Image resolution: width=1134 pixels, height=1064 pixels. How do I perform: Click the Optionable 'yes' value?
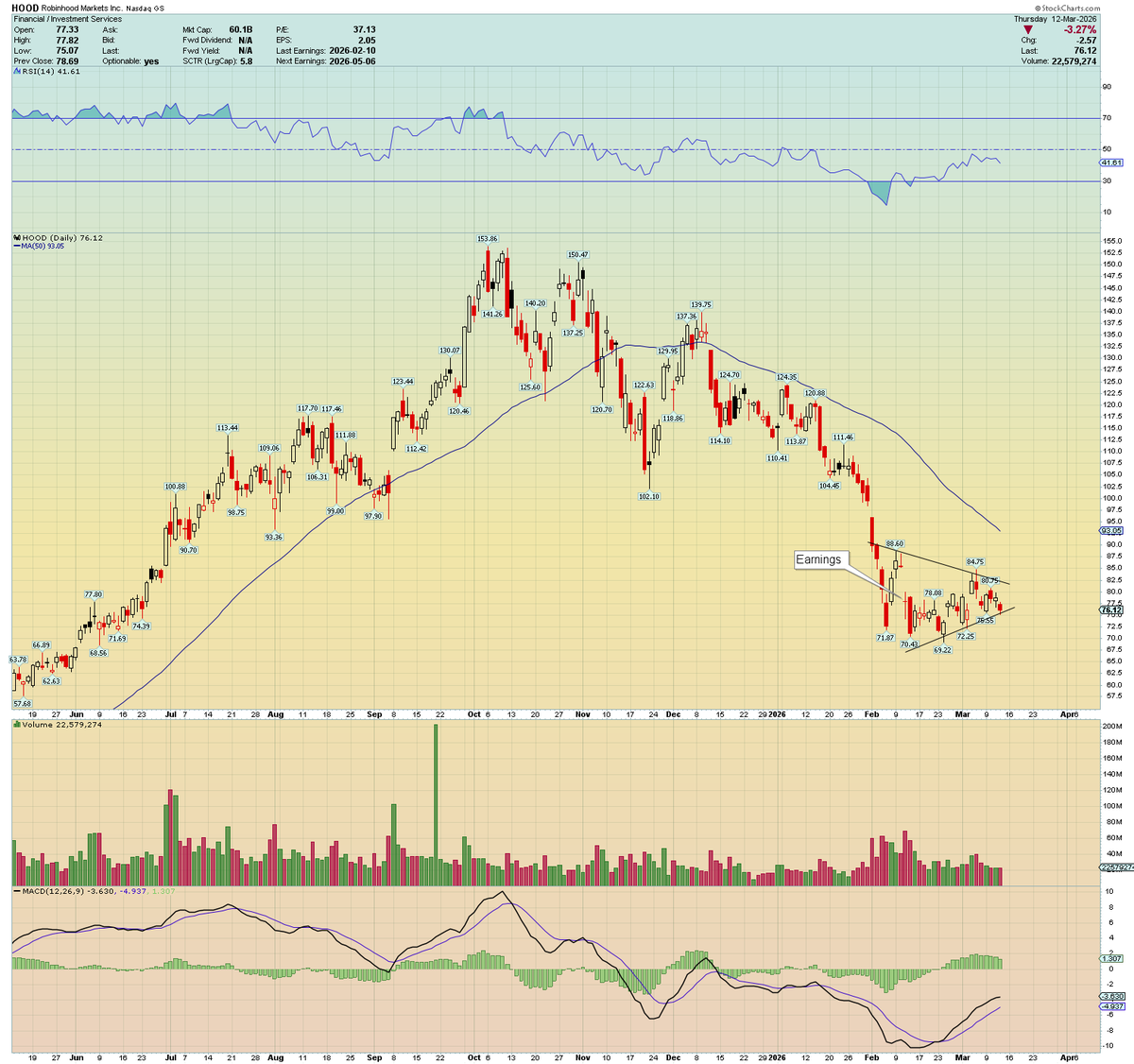pyautogui.click(x=151, y=60)
